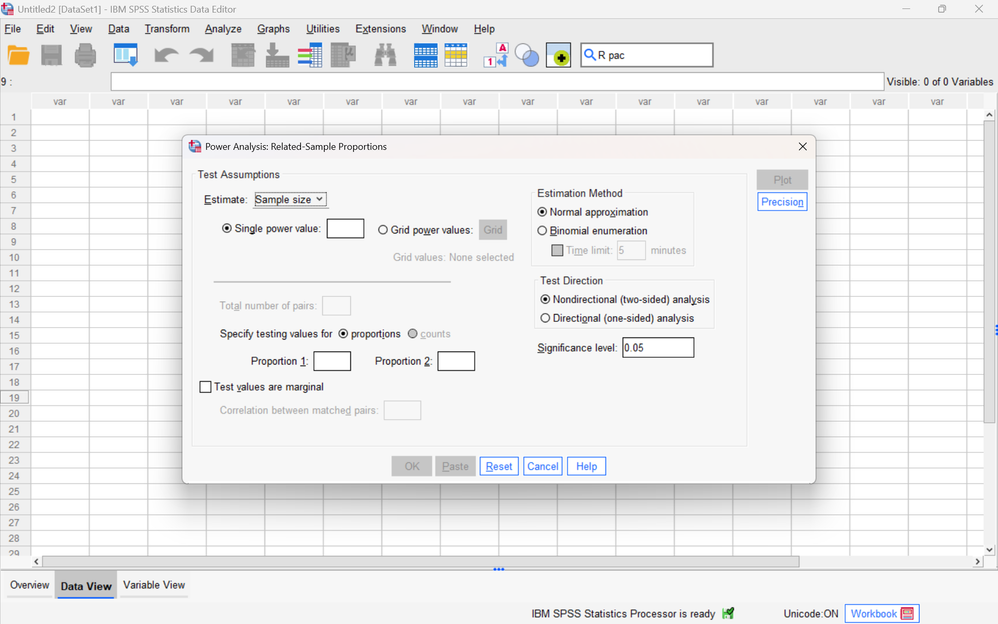Click the Run Descriptive Statistics toolbar icon
This screenshot has height=624, width=998.
343,55
